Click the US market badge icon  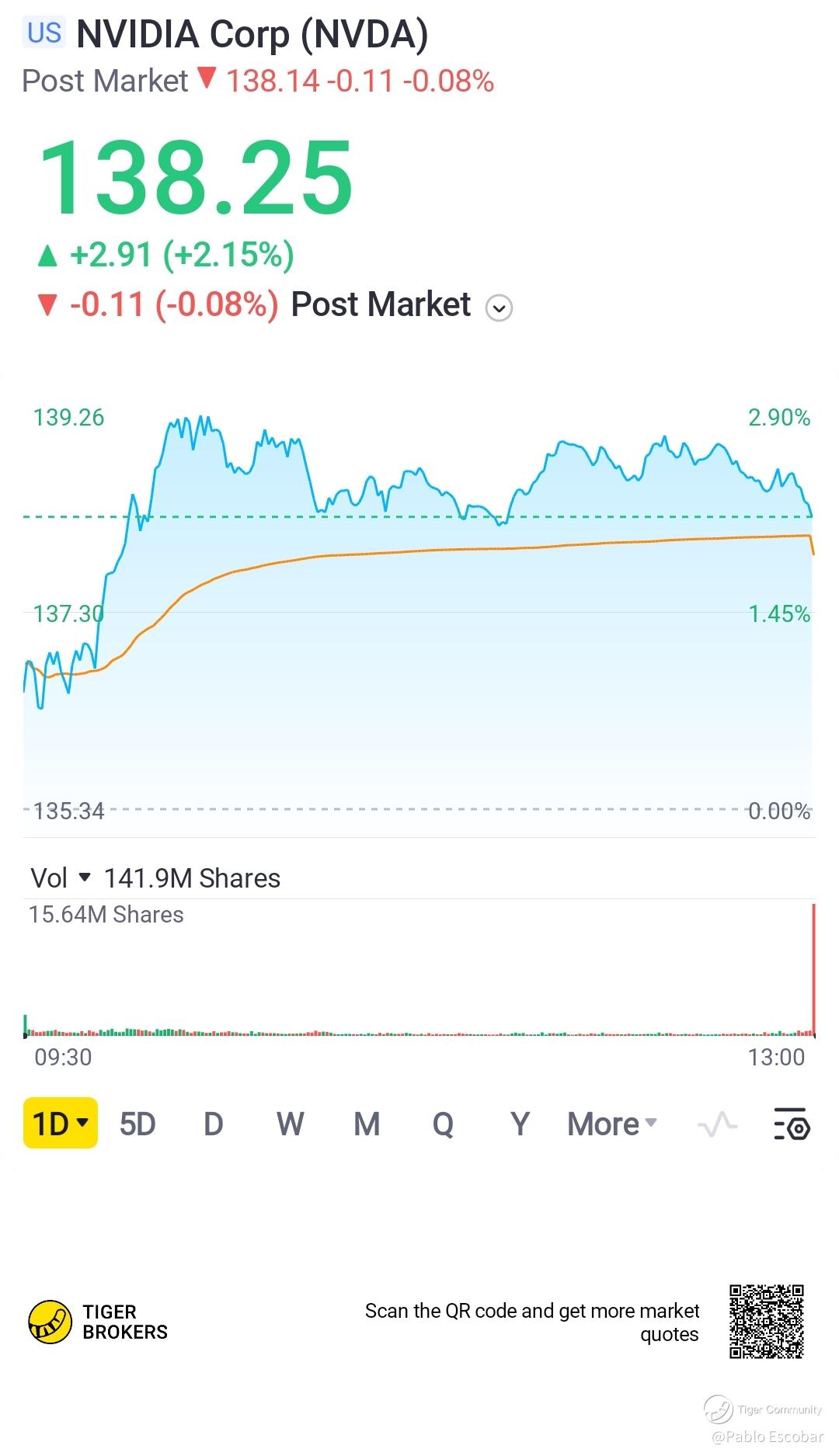coord(44,33)
